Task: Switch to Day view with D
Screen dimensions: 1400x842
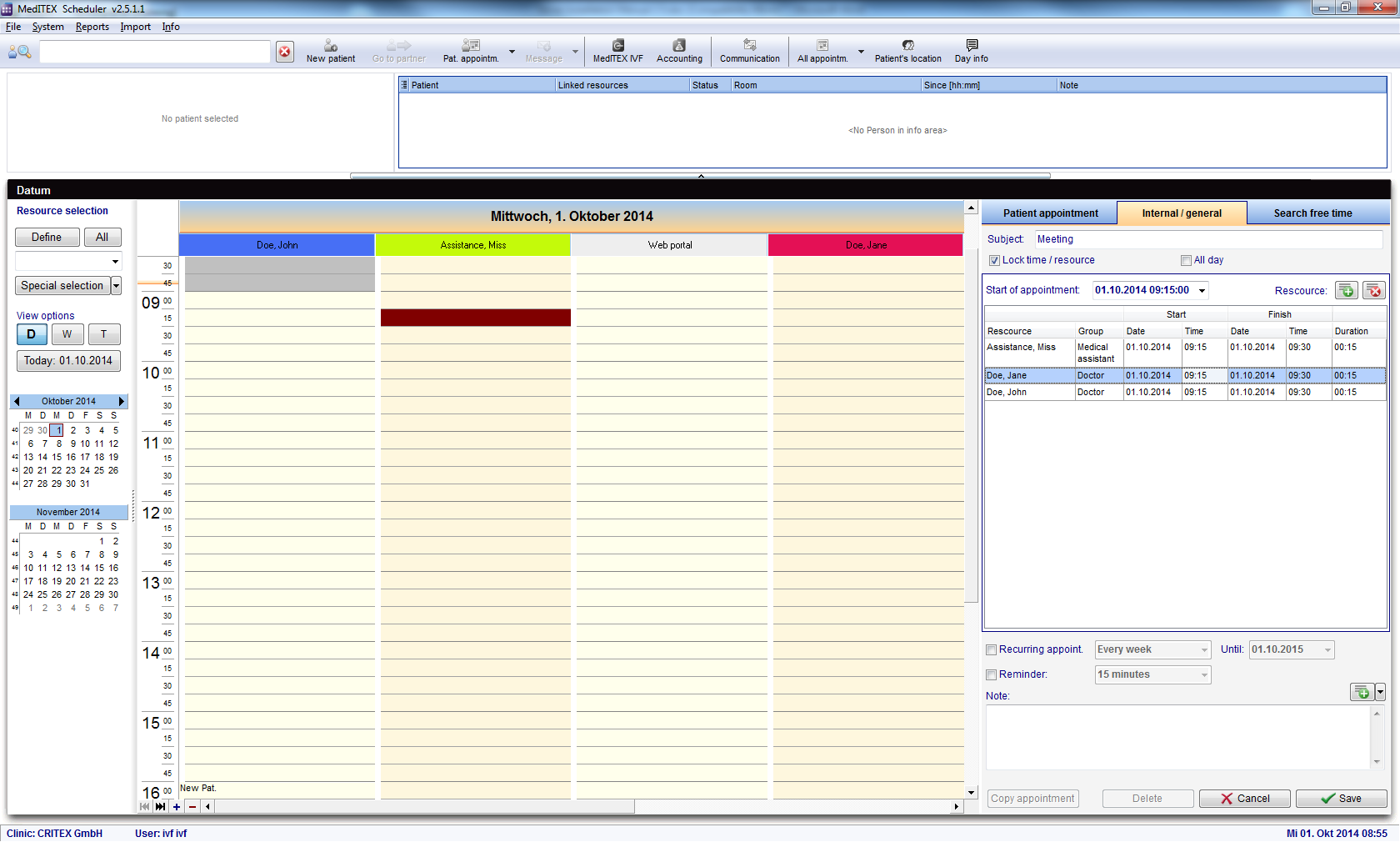Action: point(32,334)
